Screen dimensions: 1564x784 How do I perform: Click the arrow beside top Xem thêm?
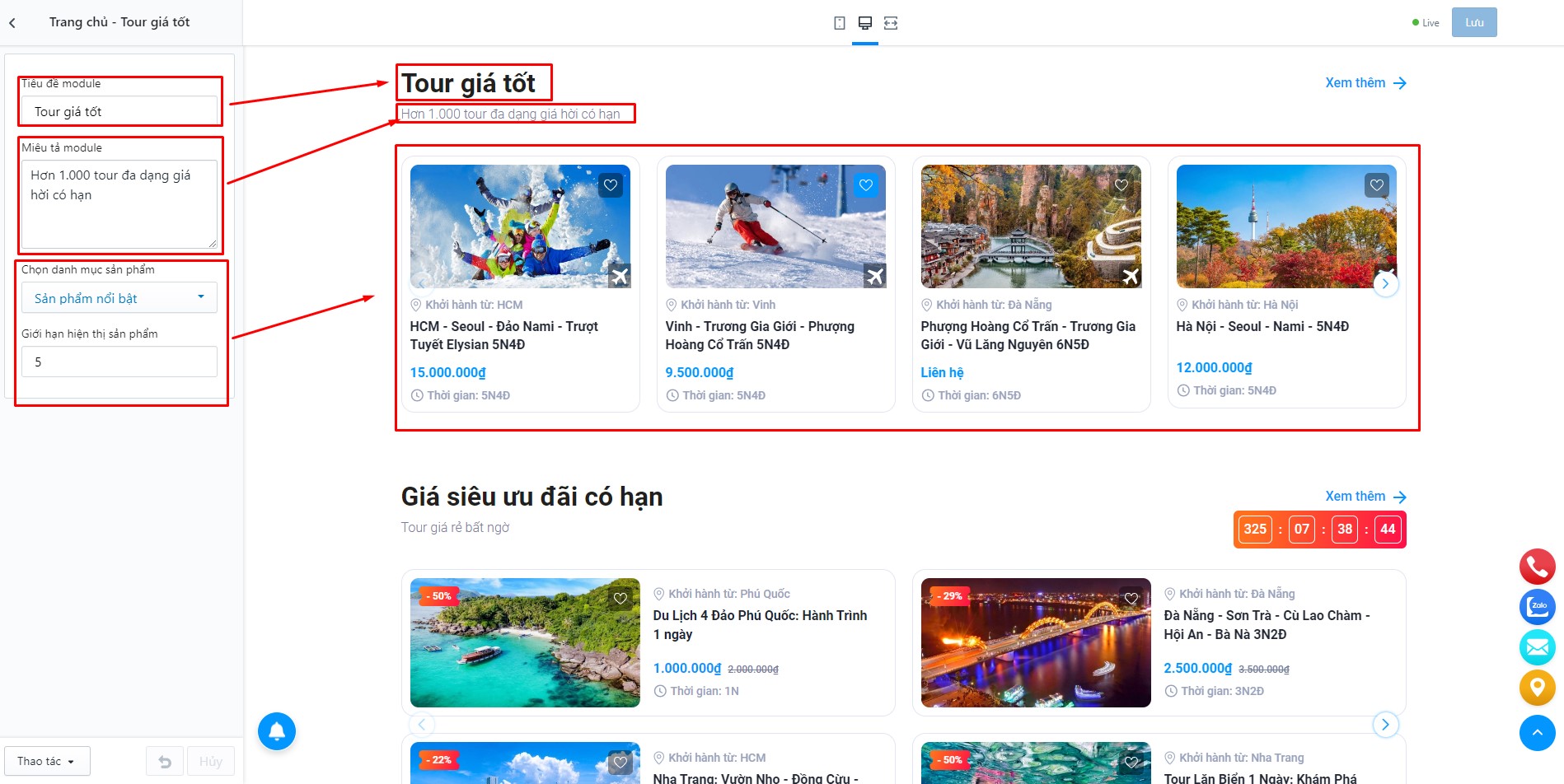[1399, 83]
